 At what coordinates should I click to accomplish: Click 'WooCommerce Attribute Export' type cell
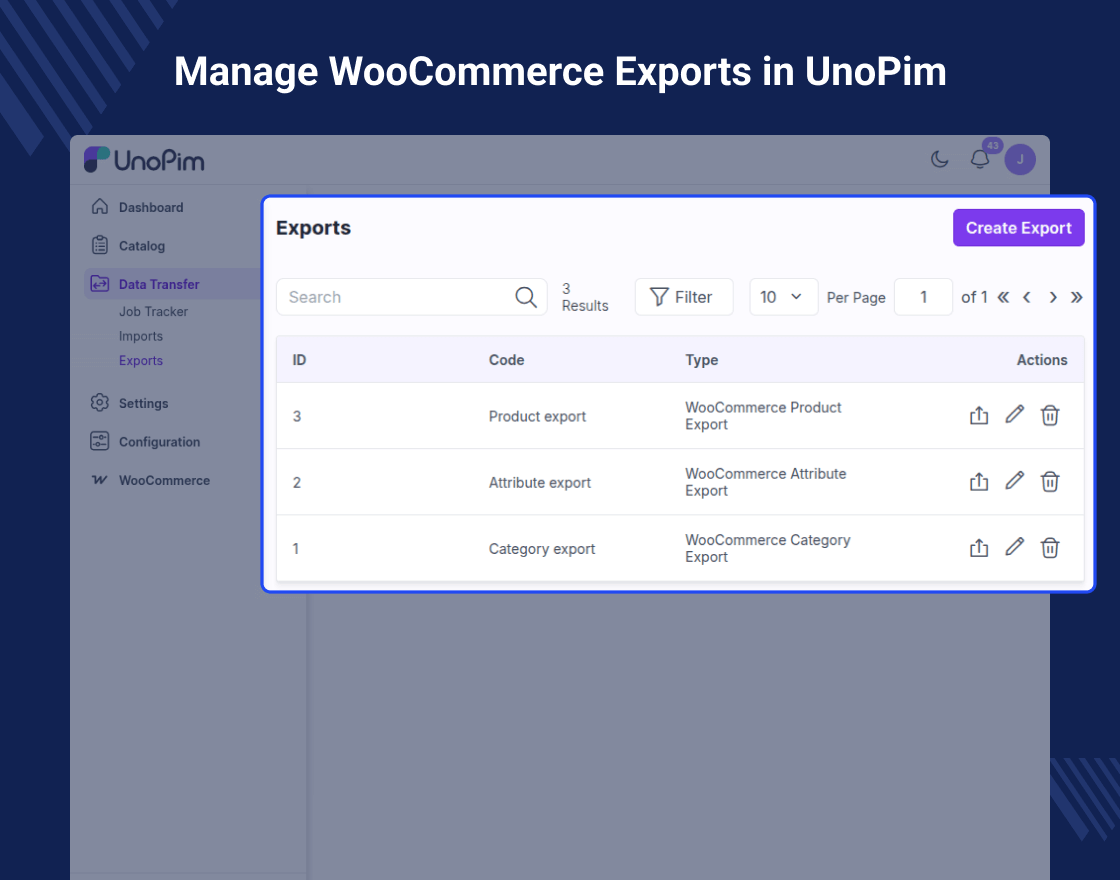click(766, 482)
